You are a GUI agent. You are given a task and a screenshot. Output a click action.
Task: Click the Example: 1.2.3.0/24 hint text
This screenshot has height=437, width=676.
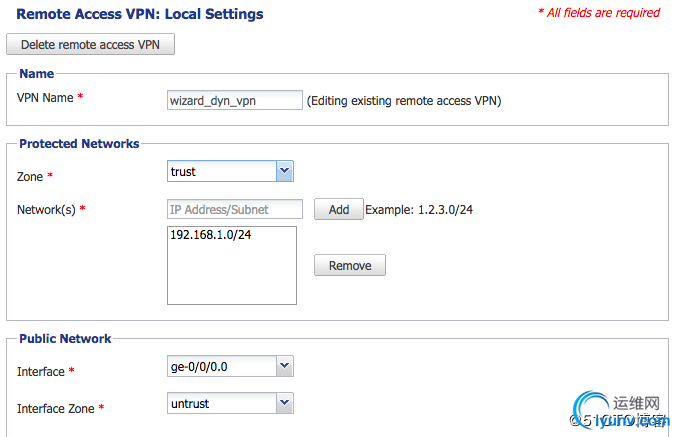pos(419,209)
